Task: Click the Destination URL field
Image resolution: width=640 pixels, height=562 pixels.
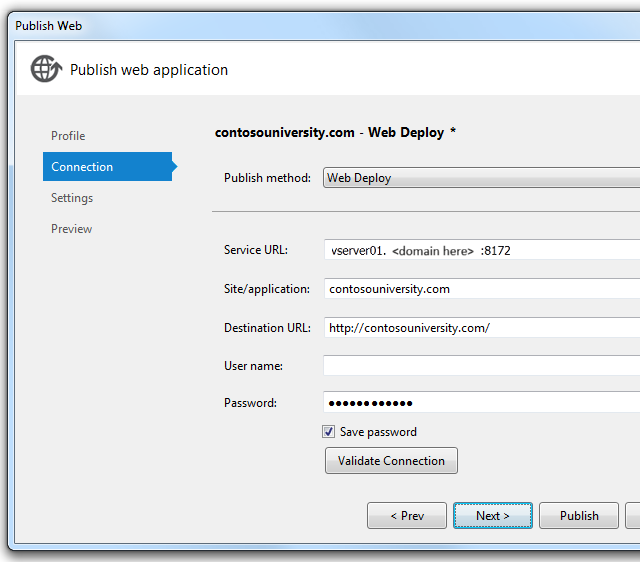Action: coord(481,327)
